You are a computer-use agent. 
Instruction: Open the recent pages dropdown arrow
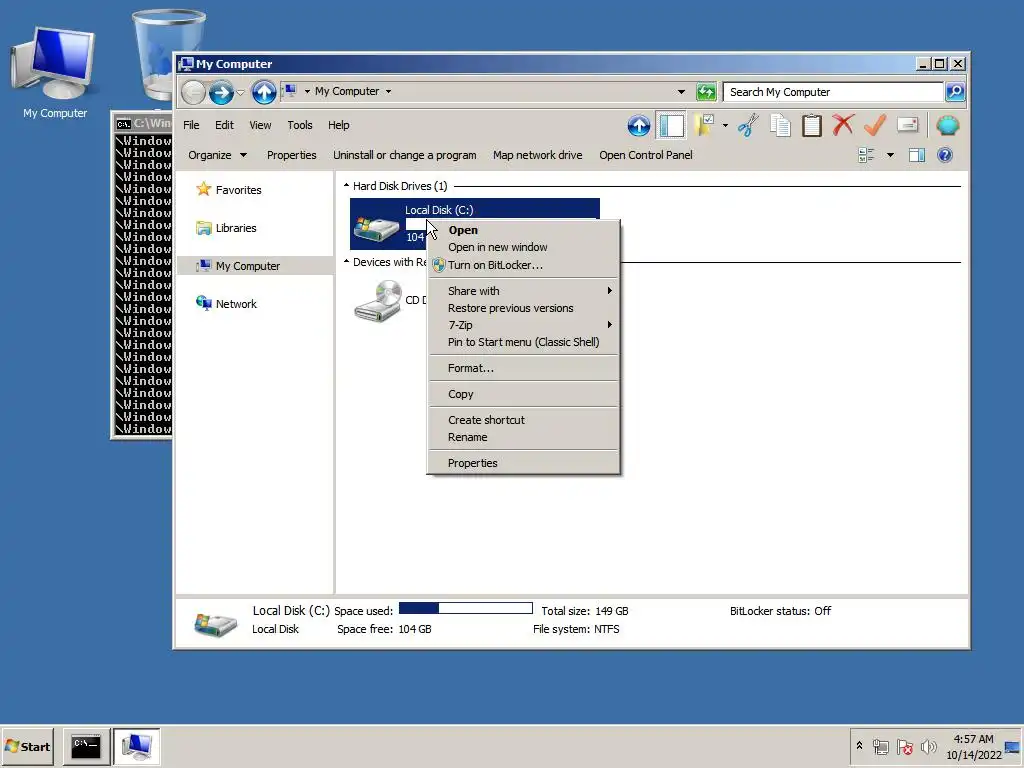tap(240, 92)
